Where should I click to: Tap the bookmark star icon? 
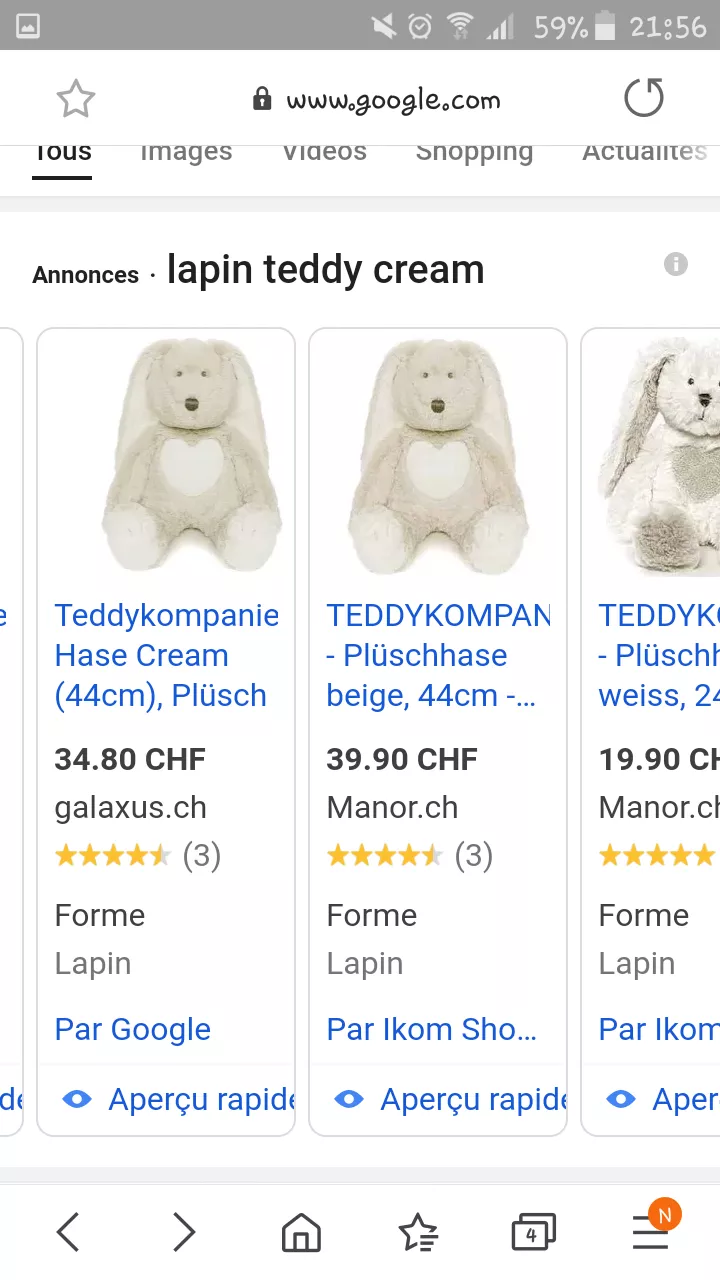(75, 99)
